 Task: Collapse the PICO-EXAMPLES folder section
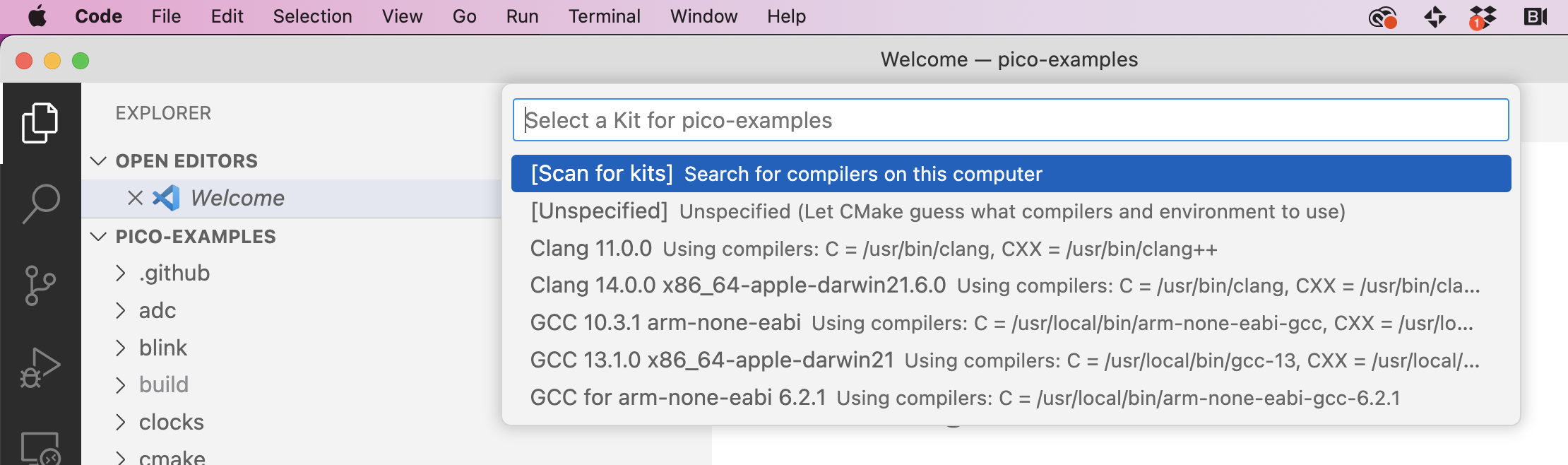99,237
